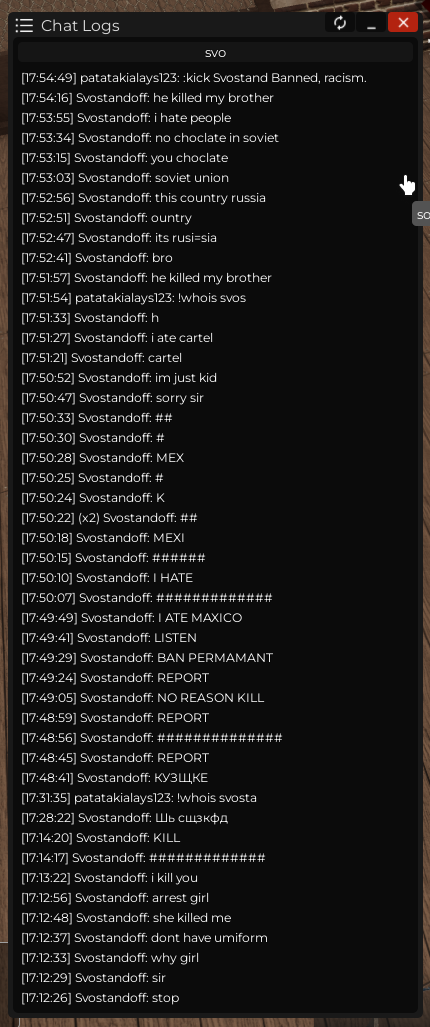Select the 'sorry sir' chat line
The width and height of the screenshot is (430, 1027).
(x=113, y=398)
